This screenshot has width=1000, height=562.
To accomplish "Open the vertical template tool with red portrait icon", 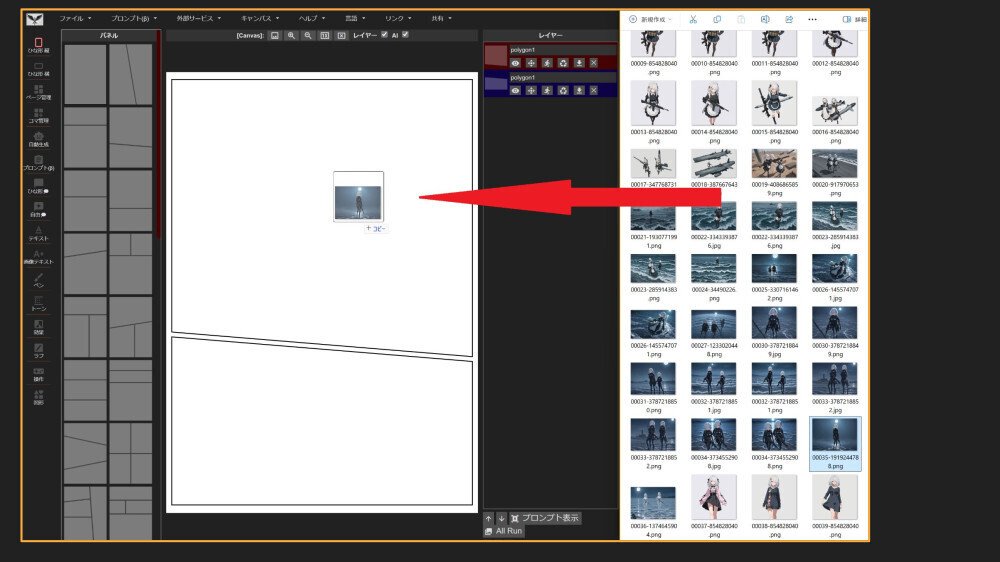I will (x=38, y=45).
